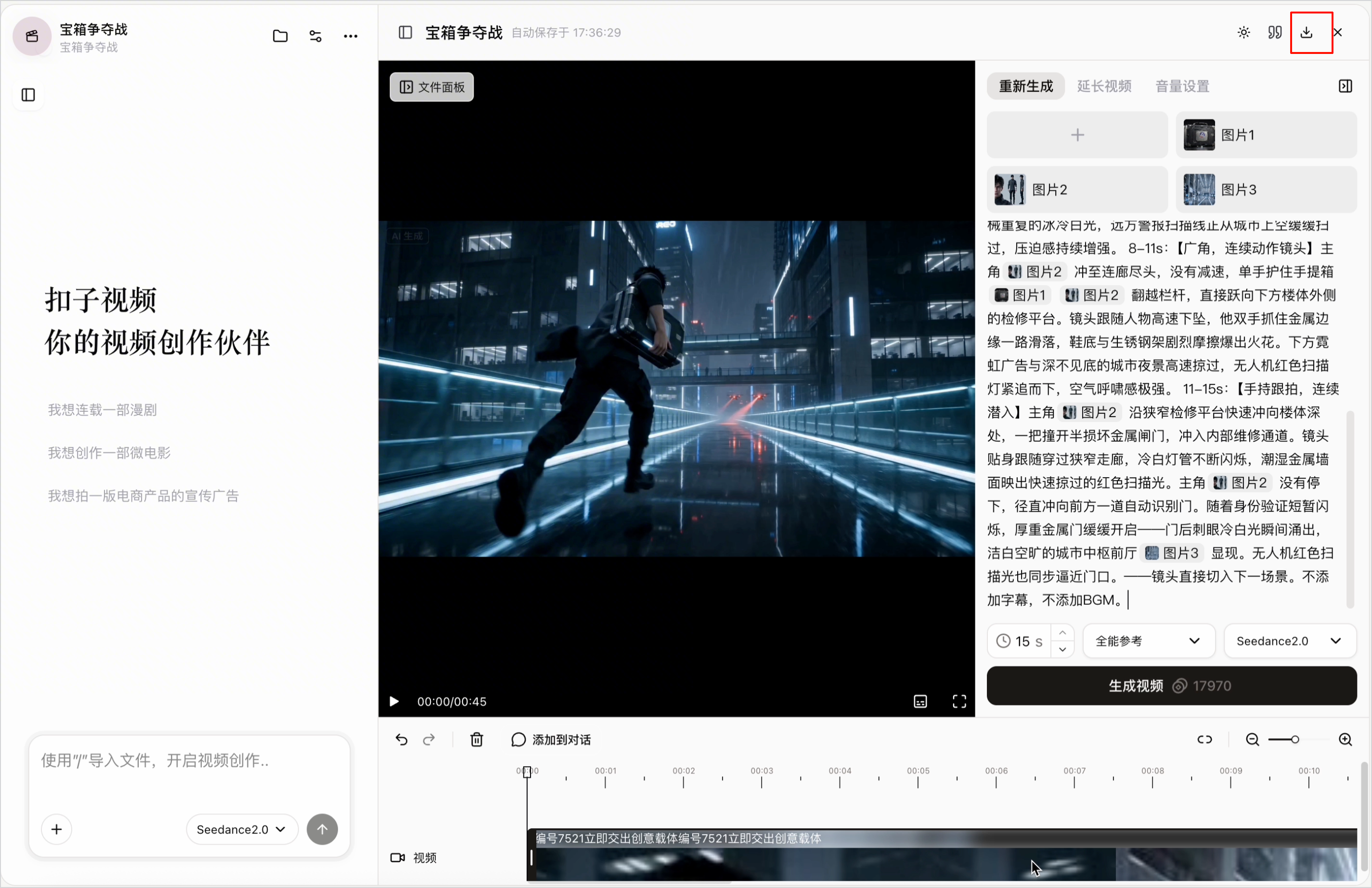Toggle the light/dark theme sun icon
1372x888 pixels.
coord(1243,32)
